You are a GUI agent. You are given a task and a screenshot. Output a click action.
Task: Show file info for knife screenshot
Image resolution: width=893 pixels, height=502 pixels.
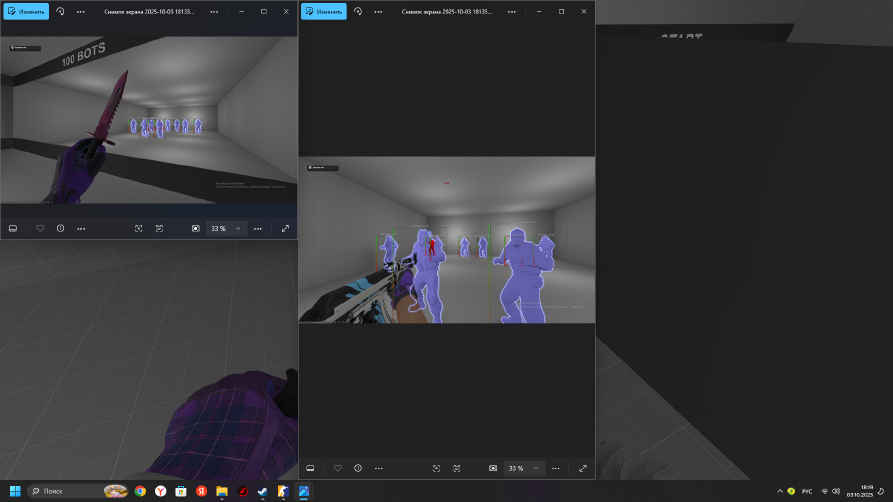(60, 228)
